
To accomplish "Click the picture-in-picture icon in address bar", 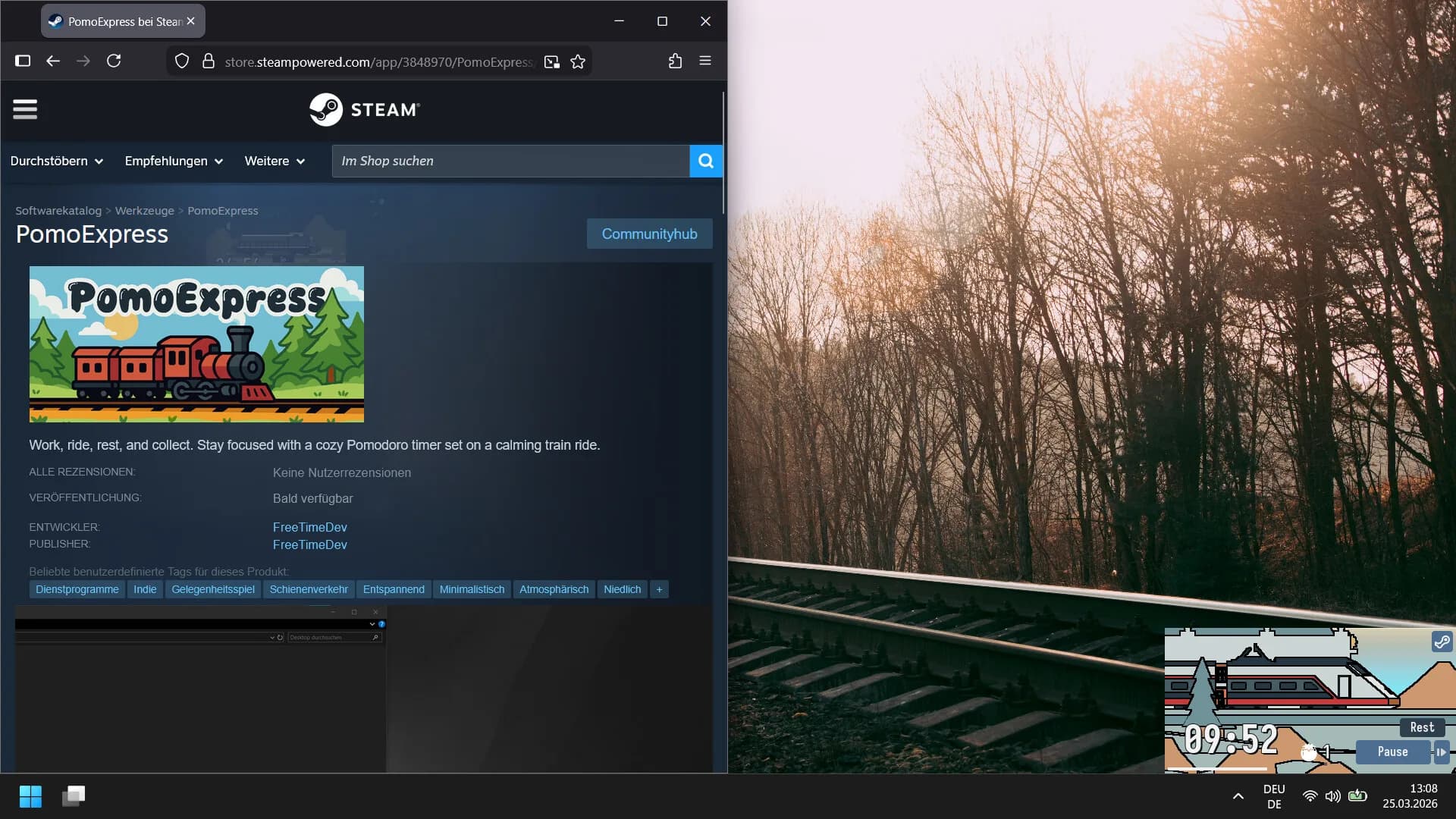I will tap(552, 62).
